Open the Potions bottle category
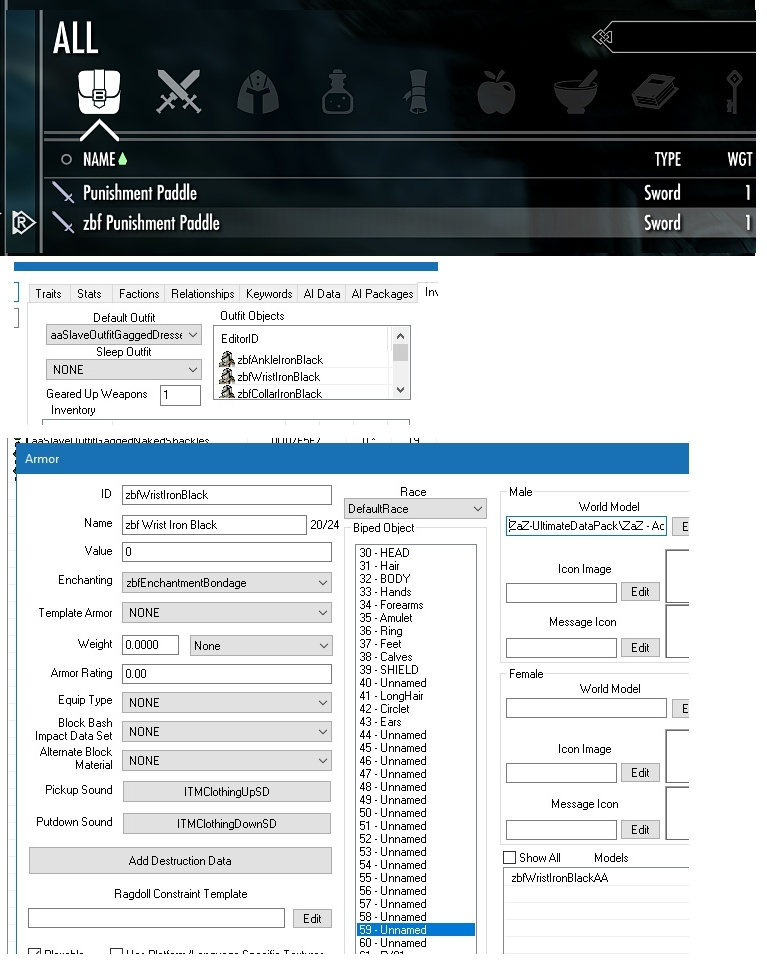Screen dimensions: 767x961 (x=337, y=92)
